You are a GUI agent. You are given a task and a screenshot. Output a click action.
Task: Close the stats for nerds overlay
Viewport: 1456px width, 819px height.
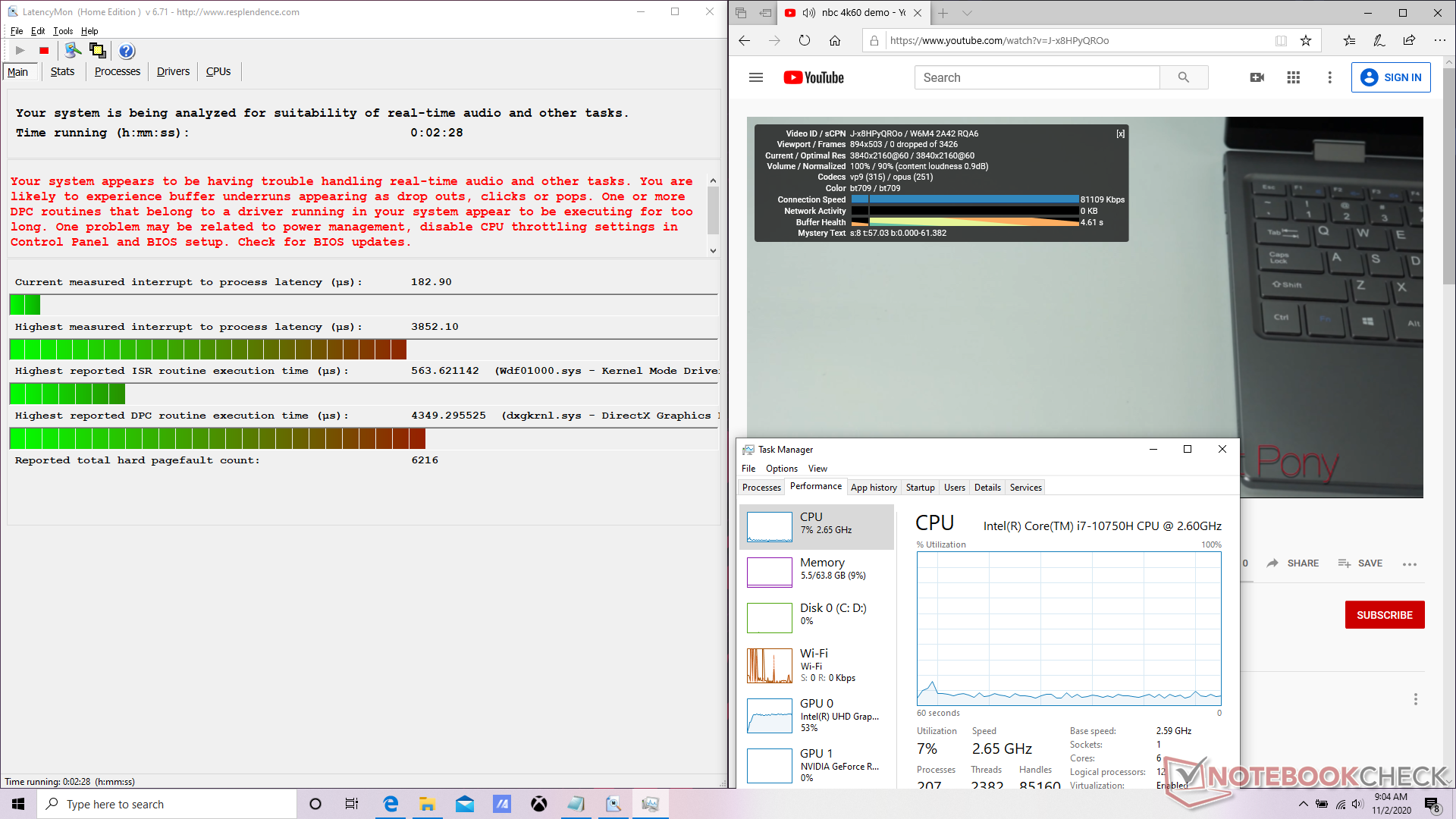coord(1120,133)
